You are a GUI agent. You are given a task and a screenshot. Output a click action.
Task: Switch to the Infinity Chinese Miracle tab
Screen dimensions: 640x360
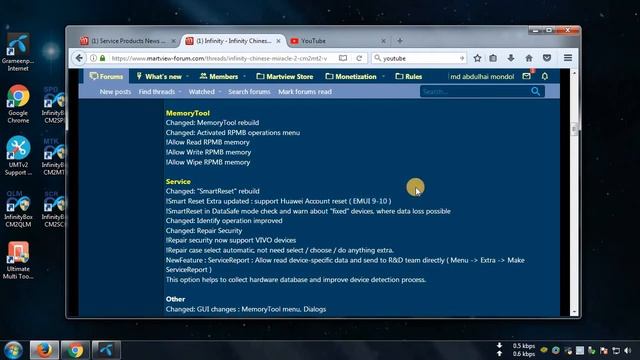[x=233, y=41]
